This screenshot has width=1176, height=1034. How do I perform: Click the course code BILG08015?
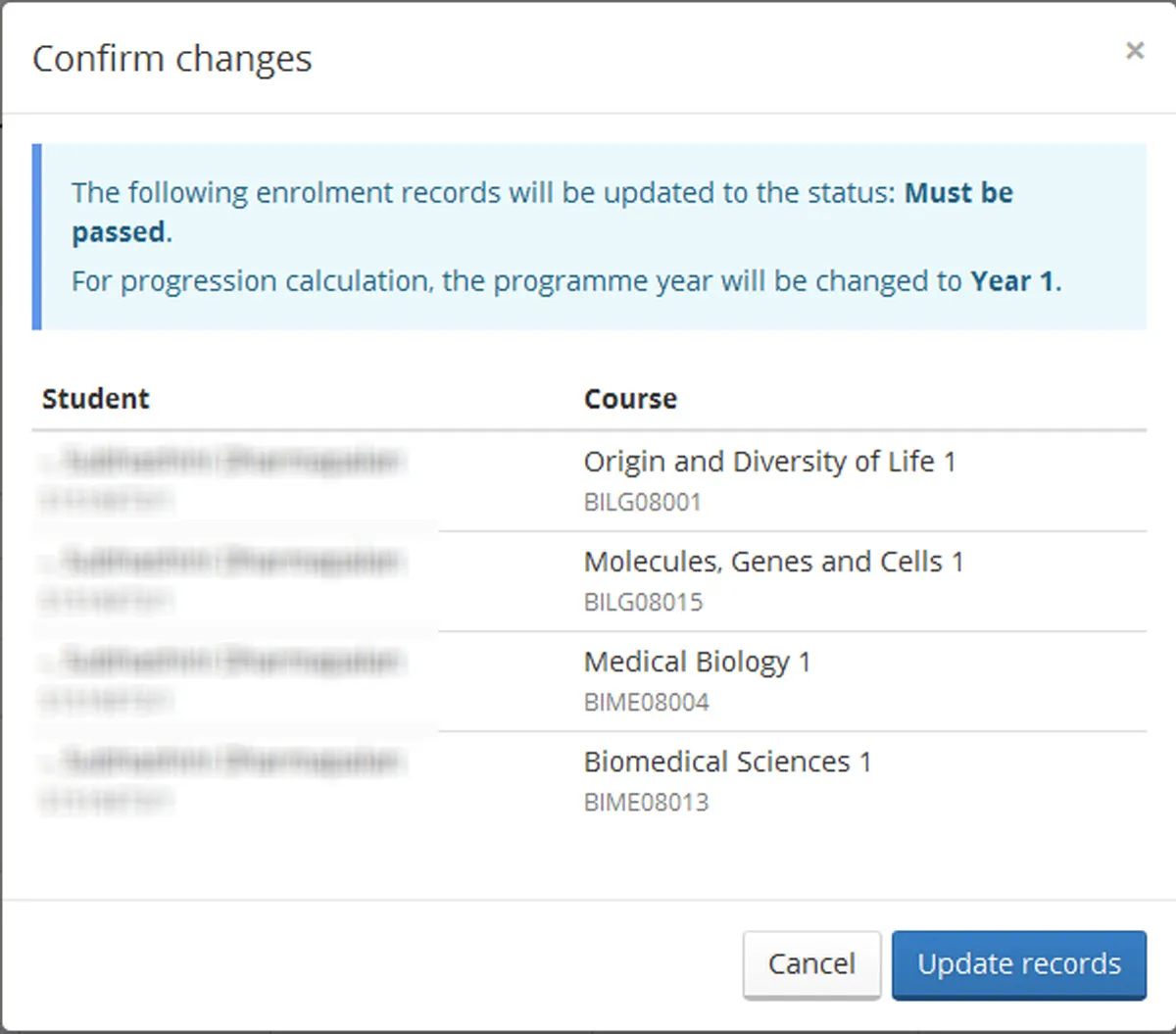tap(643, 602)
